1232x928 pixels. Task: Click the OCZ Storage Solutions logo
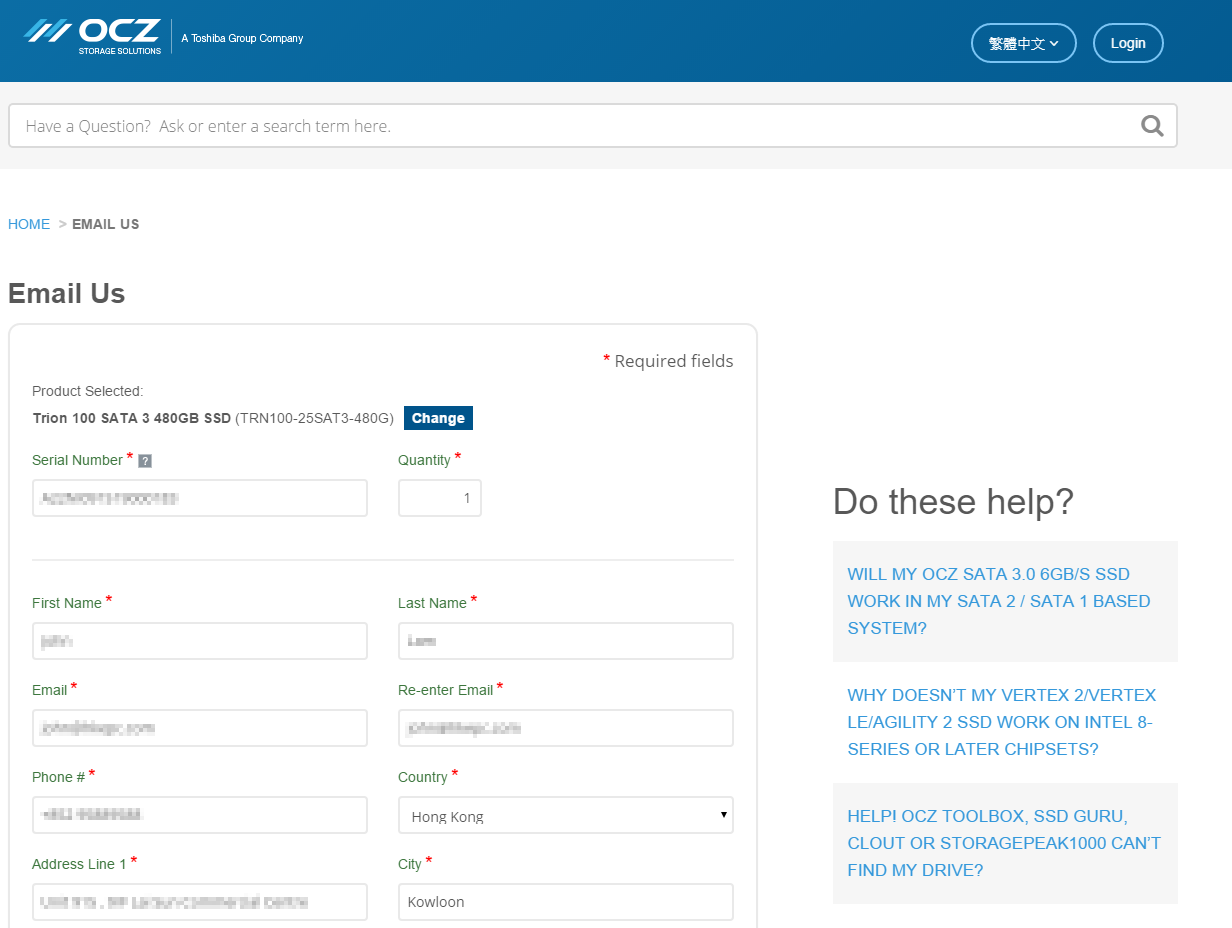pyautogui.click(x=92, y=37)
